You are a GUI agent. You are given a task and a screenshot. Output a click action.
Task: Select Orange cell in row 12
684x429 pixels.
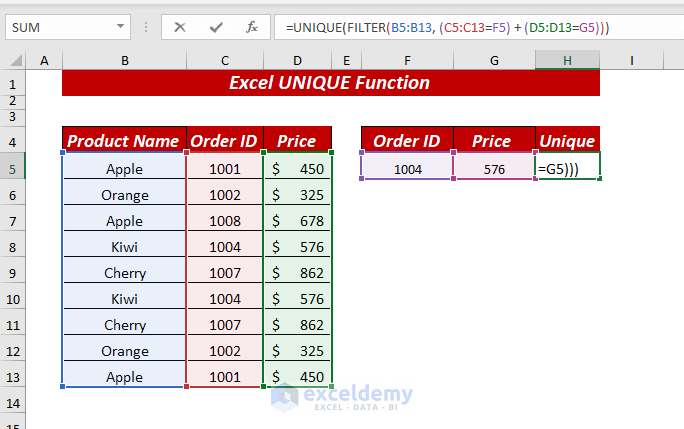click(124, 348)
